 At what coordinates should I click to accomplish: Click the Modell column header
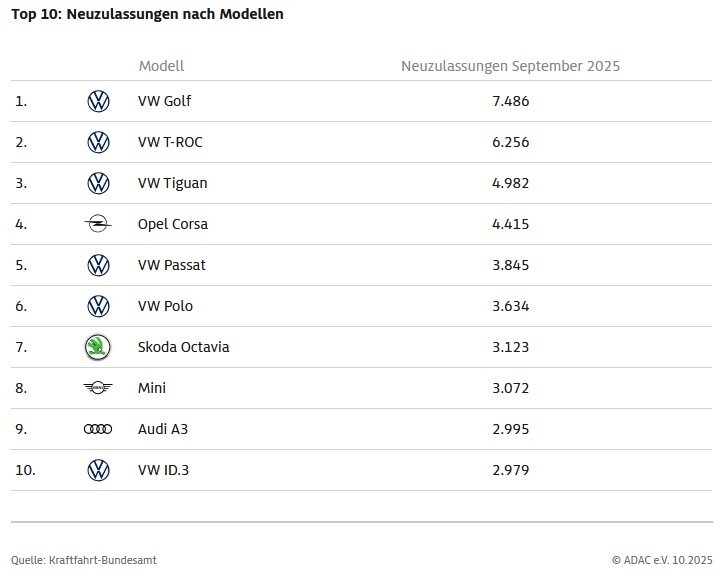click(161, 66)
